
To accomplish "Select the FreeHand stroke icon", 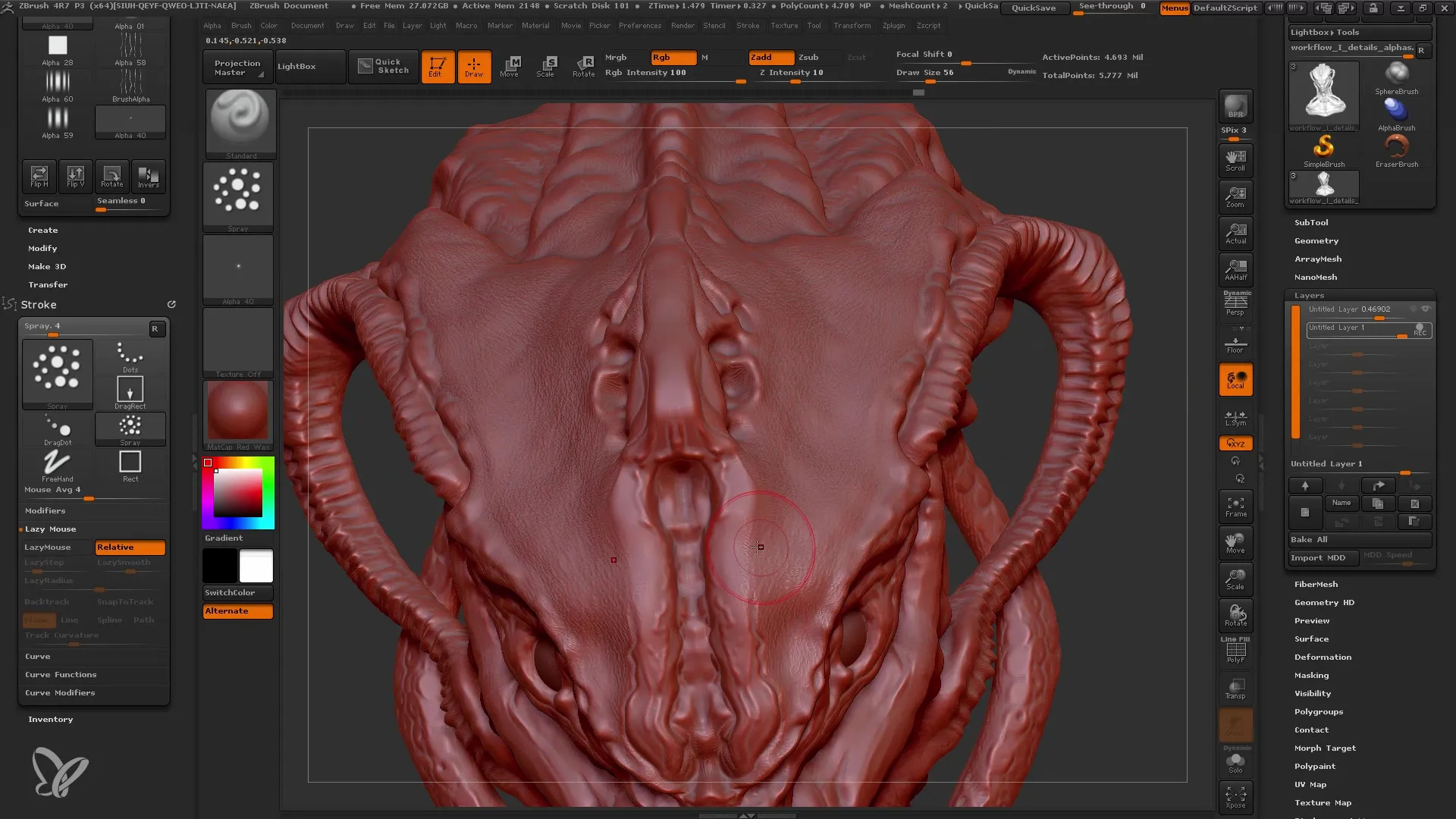I will pos(57,462).
